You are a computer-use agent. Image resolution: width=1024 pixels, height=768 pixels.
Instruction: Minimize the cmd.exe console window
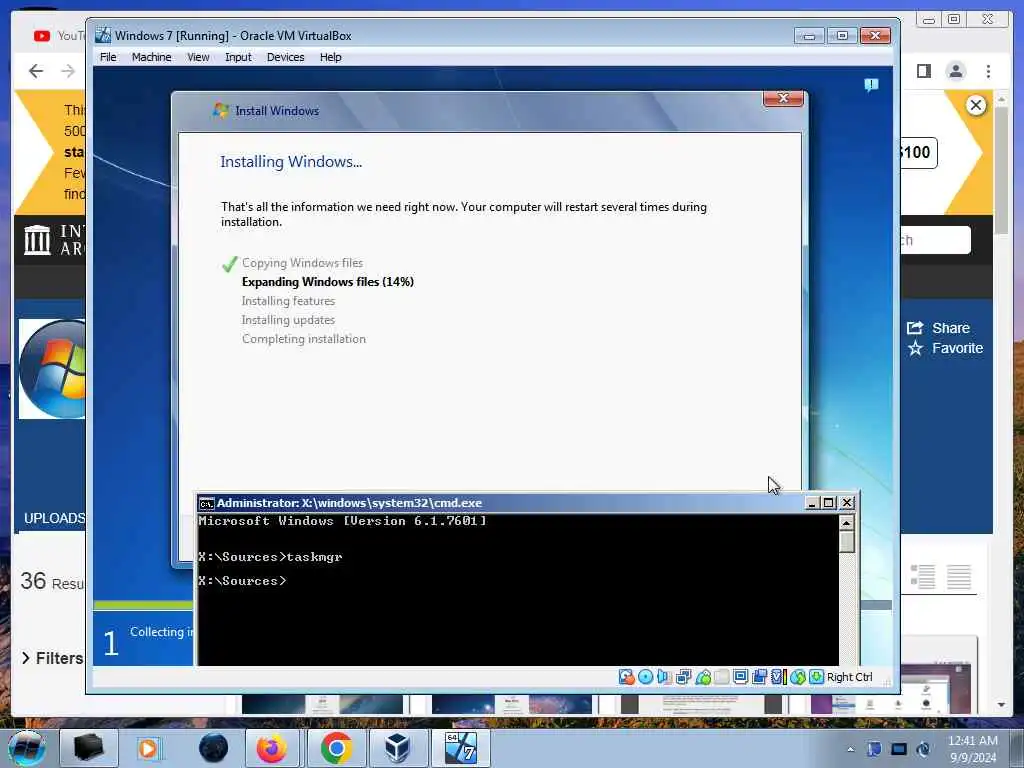[x=812, y=503]
